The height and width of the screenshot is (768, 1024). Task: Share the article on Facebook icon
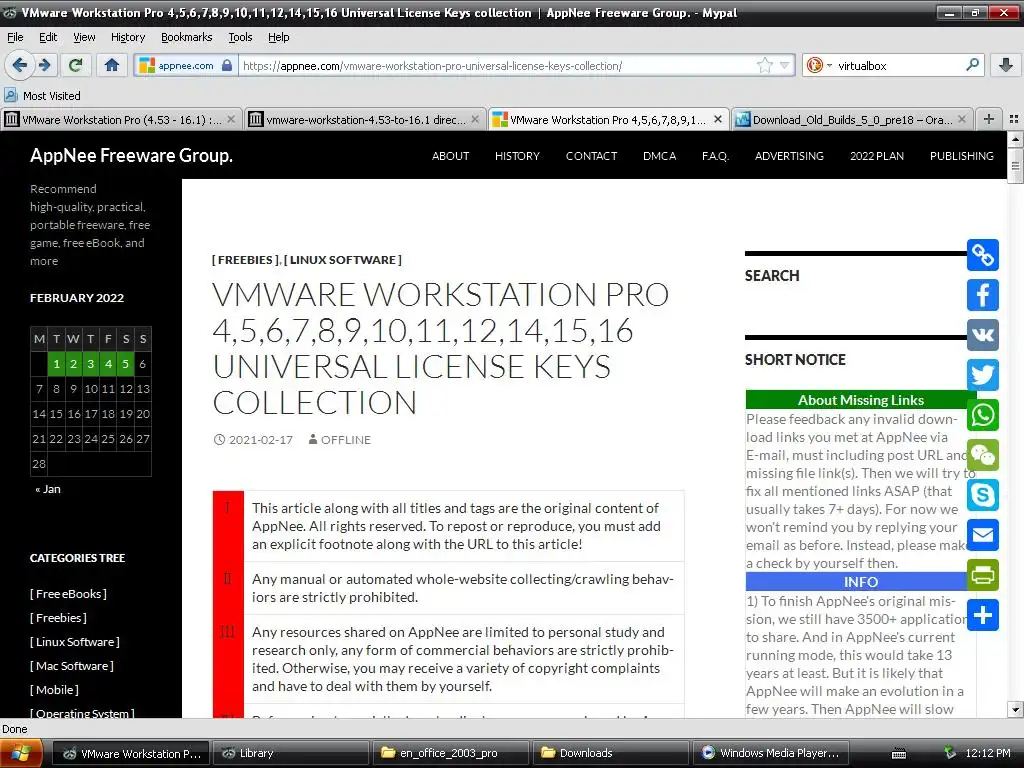tap(983, 295)
